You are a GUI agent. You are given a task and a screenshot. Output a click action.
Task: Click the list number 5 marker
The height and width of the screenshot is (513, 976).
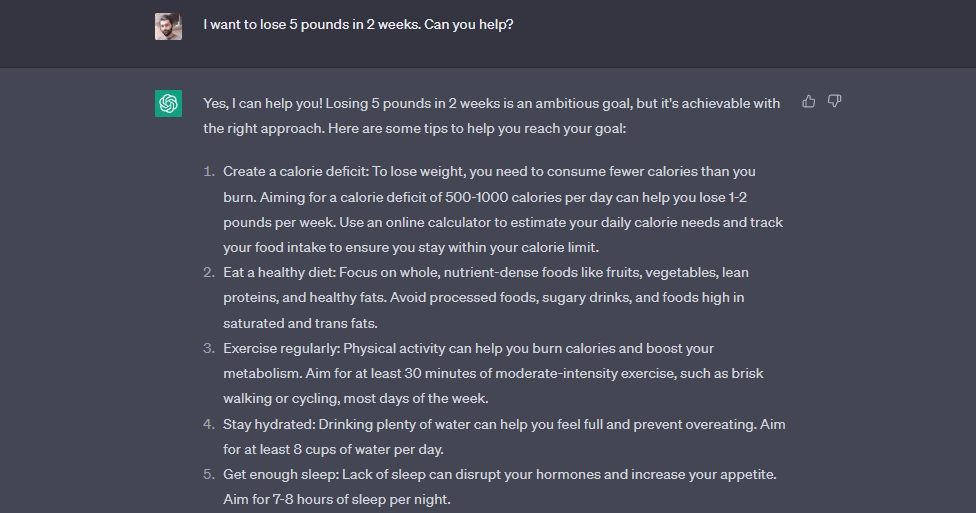point(209,474)
